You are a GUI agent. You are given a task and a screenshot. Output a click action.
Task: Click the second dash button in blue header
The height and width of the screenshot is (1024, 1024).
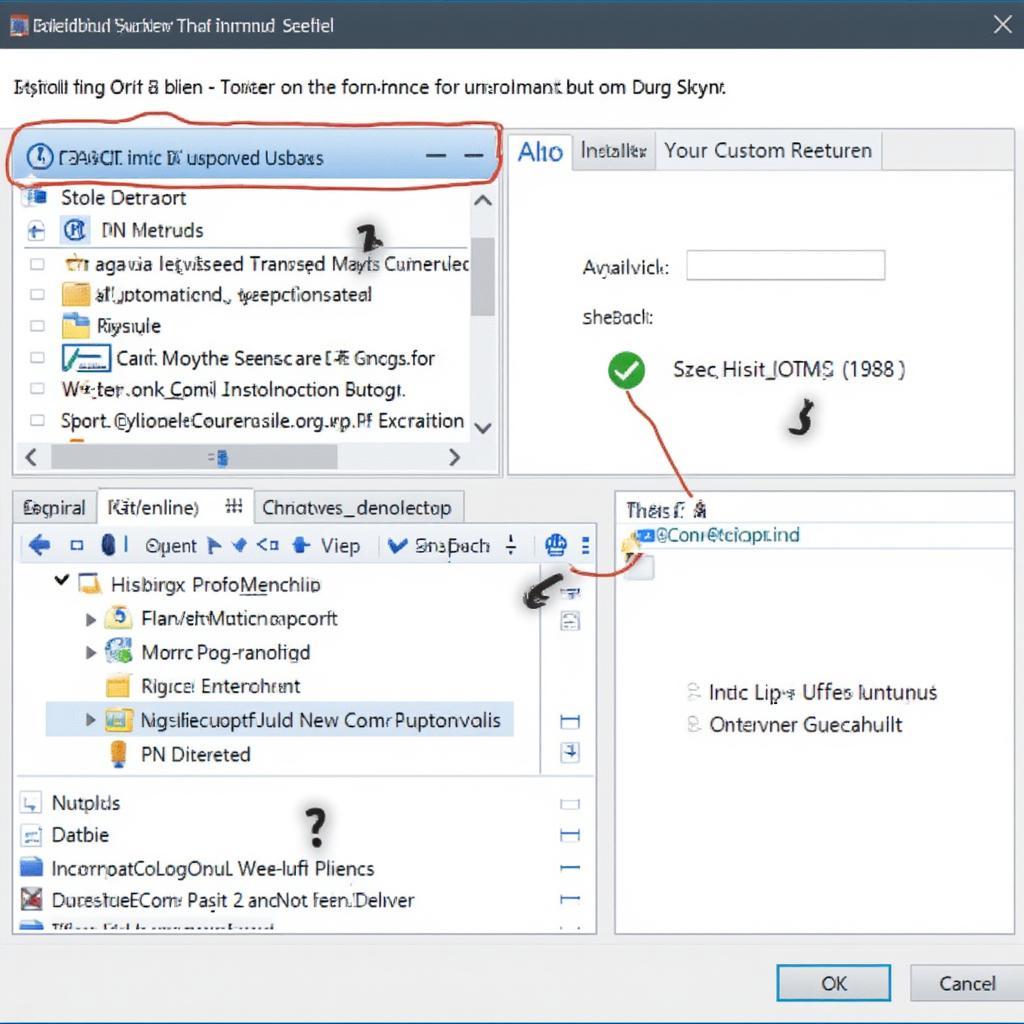point(473,155)
